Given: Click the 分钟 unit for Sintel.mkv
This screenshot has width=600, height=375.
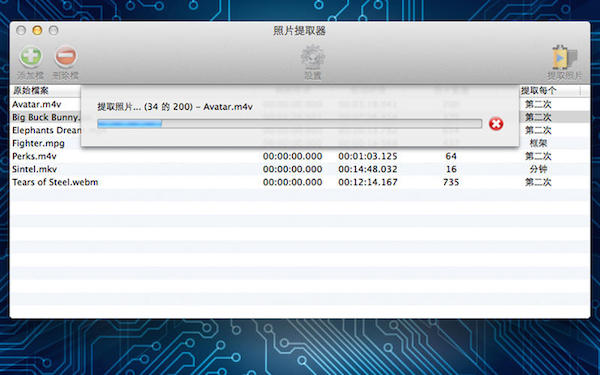Looking at the screenshot, I should (x=538, y=169).
